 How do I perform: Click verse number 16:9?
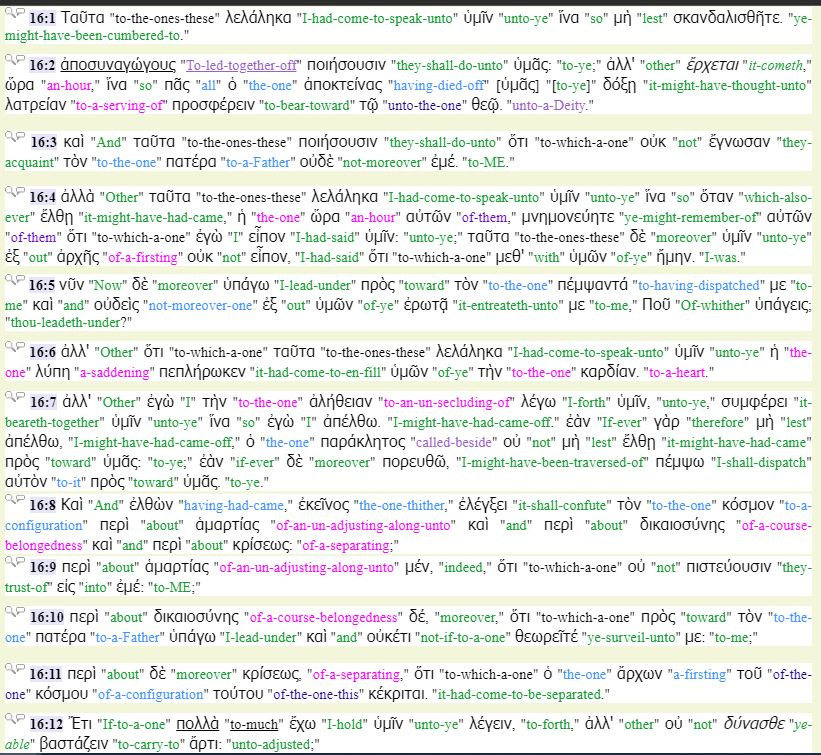click(43, 568)
